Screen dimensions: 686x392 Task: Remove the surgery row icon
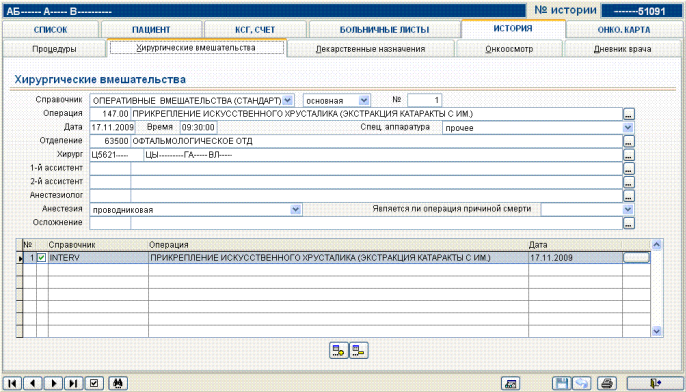(x=358, y=350)
